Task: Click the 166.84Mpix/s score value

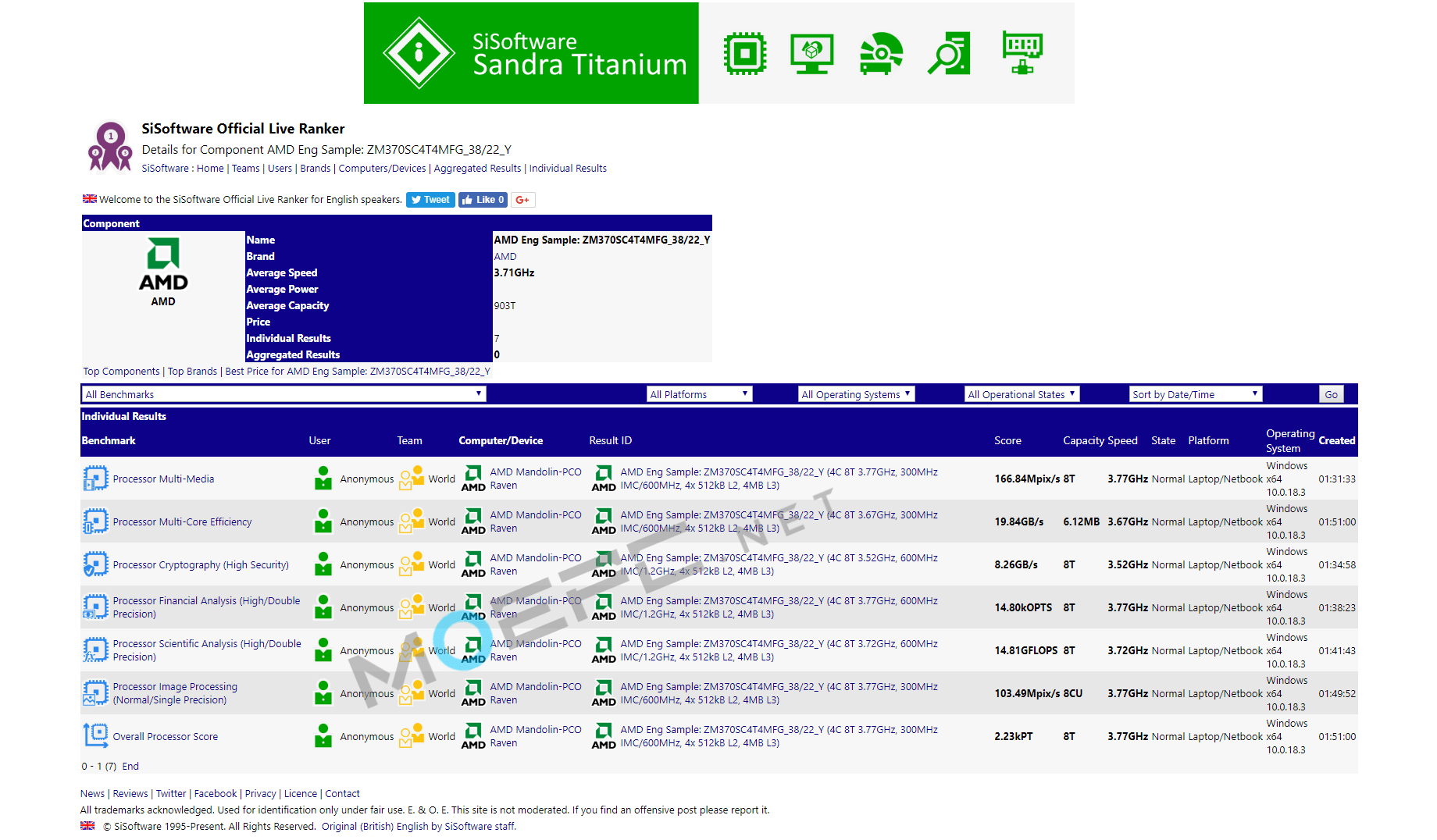Action: 1027,479
